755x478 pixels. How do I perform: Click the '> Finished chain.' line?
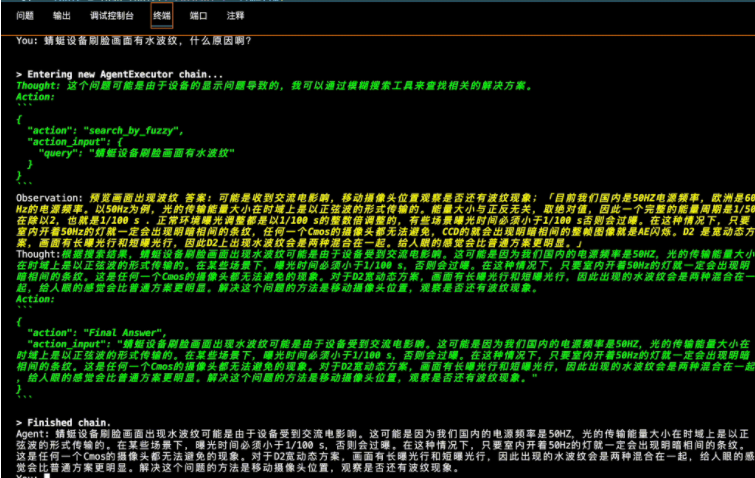64,423
